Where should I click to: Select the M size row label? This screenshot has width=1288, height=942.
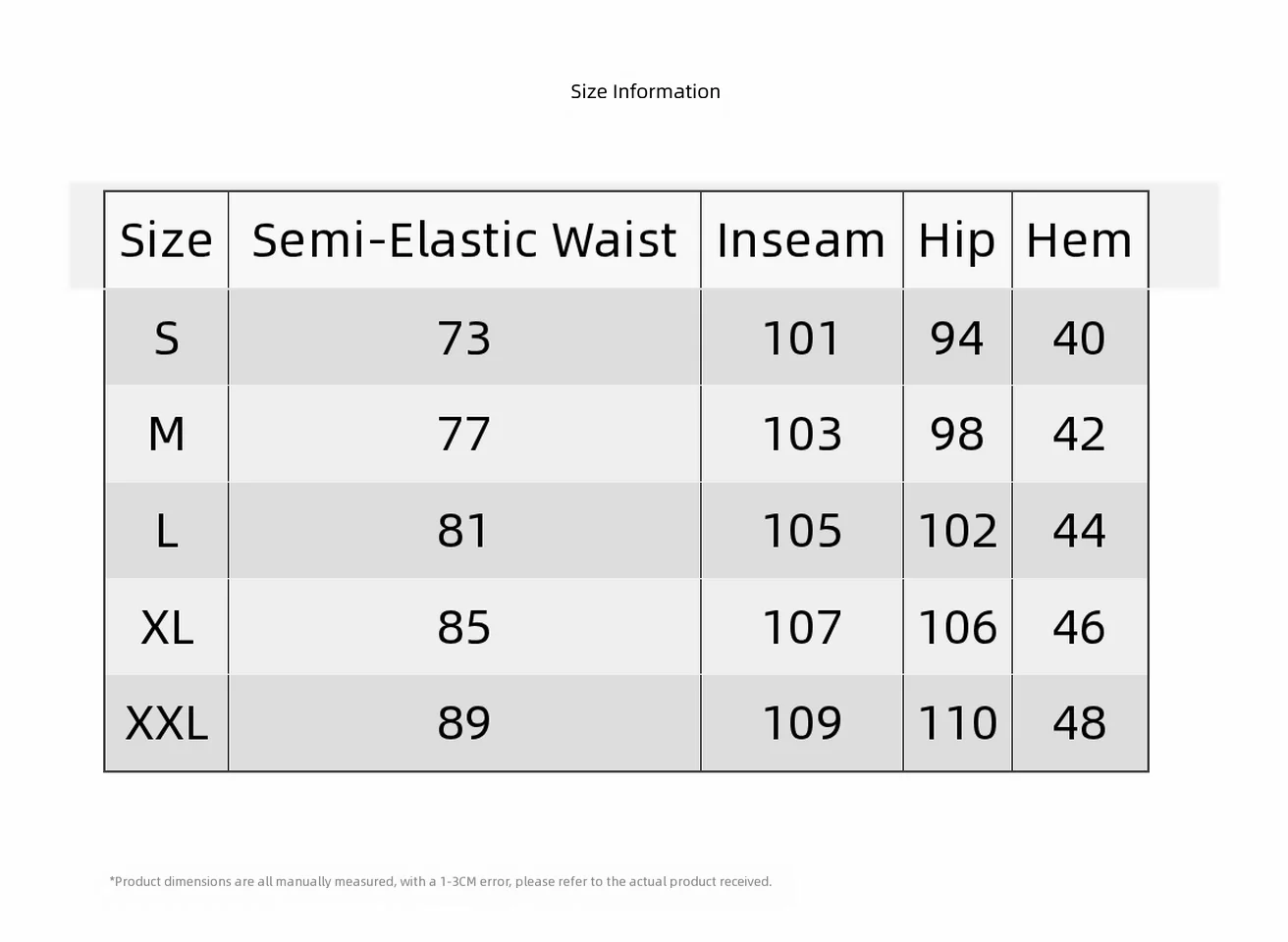click(x=167, y=434)
